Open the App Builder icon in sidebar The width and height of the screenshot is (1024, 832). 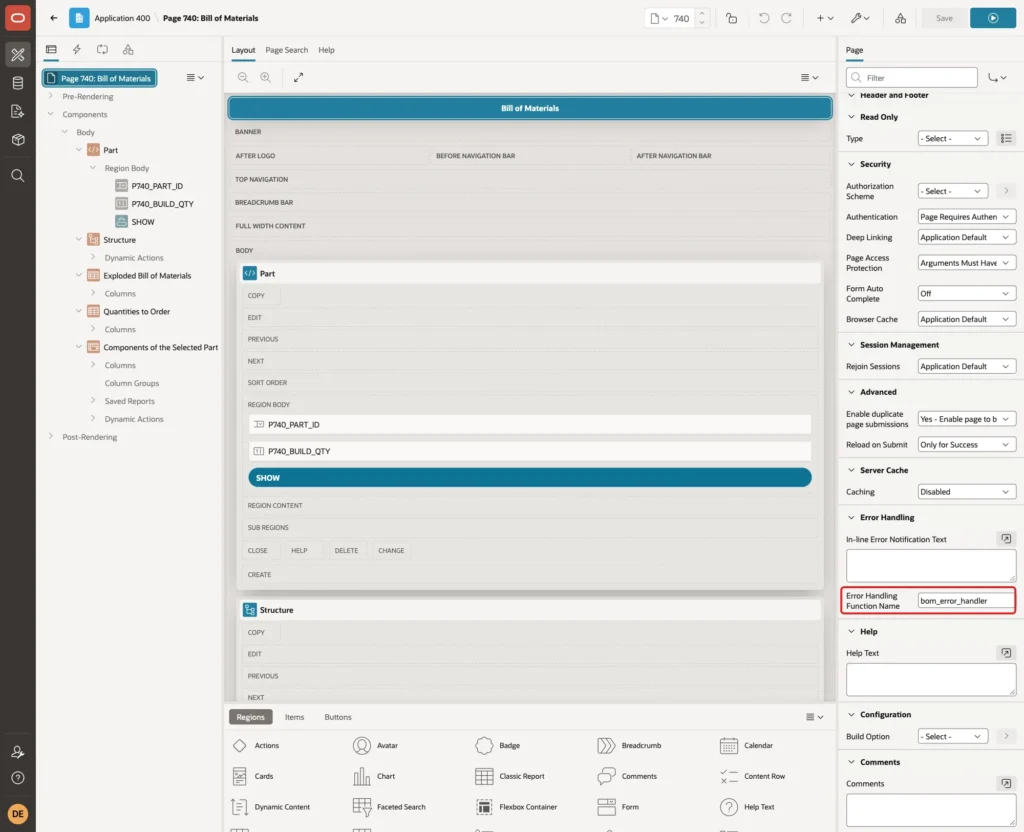18,55
